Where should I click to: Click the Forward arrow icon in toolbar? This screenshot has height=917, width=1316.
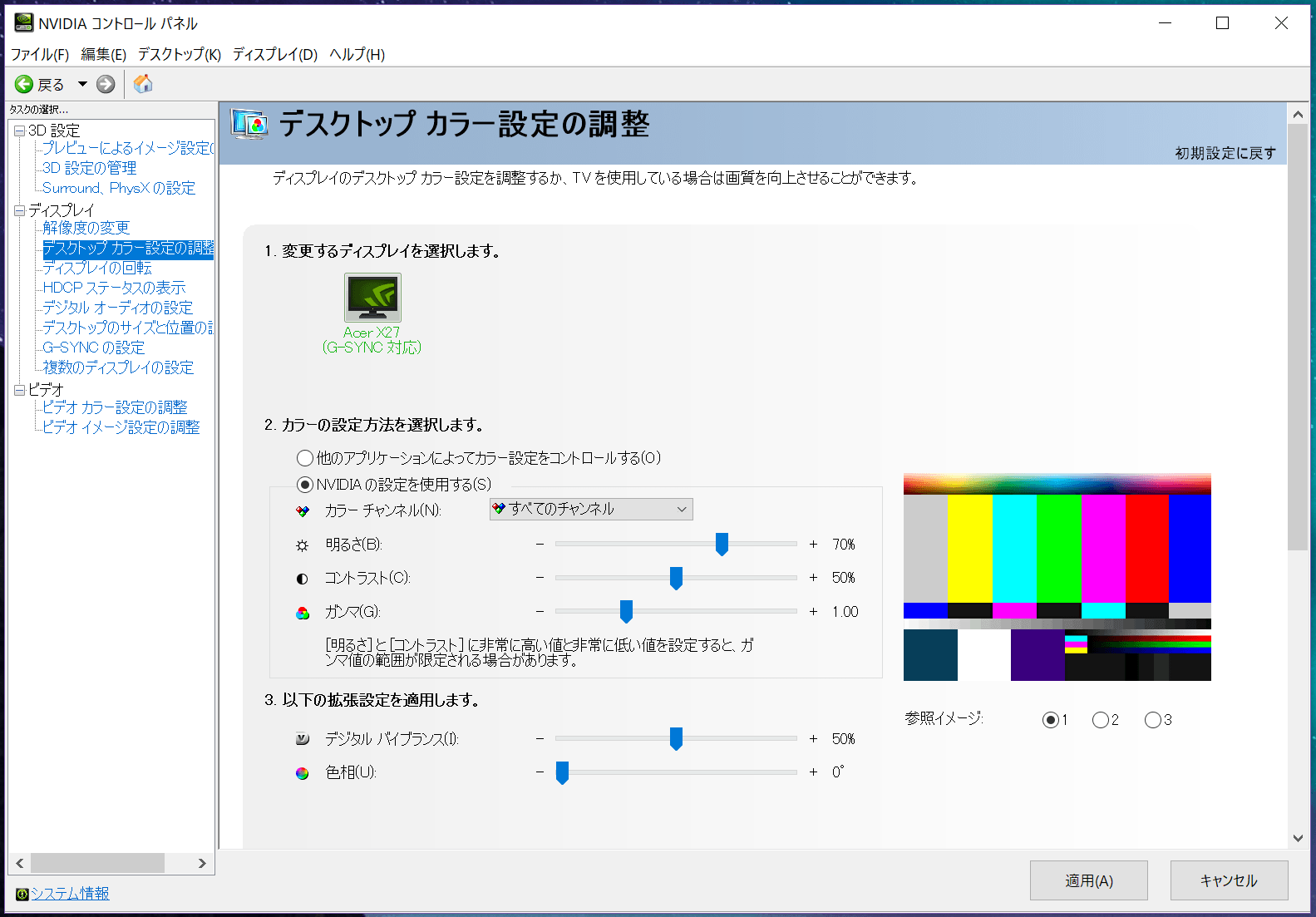click(x=106, y=84)
